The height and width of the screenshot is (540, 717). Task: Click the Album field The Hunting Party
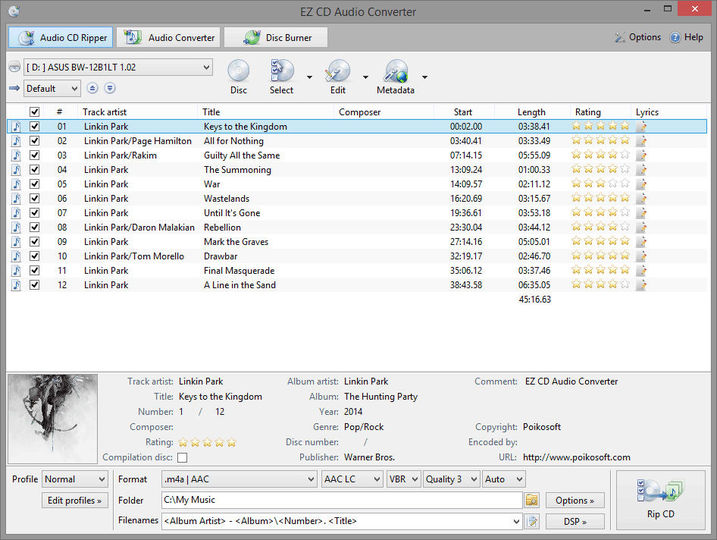(381, 396)
